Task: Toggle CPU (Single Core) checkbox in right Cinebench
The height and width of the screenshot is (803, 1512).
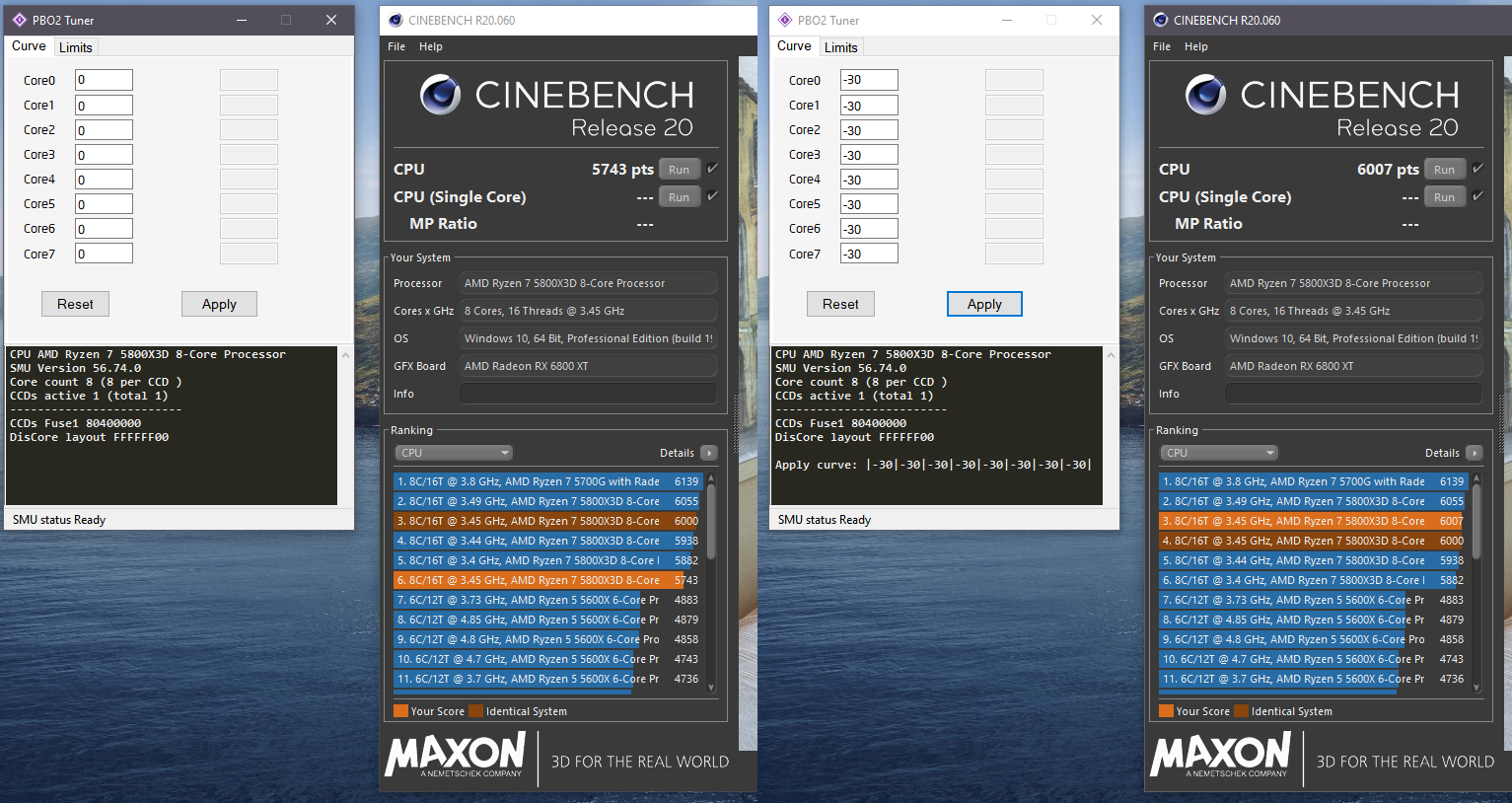Action: click(x=1477, y=196)
